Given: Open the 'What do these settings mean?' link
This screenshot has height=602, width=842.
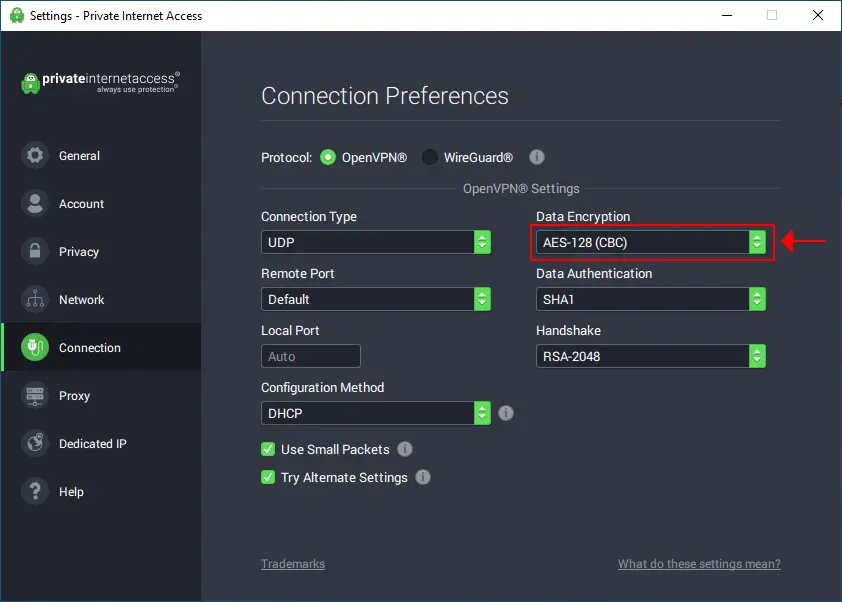Looking at the screenshot, I should pyautogui.click(x=699, y=564).
